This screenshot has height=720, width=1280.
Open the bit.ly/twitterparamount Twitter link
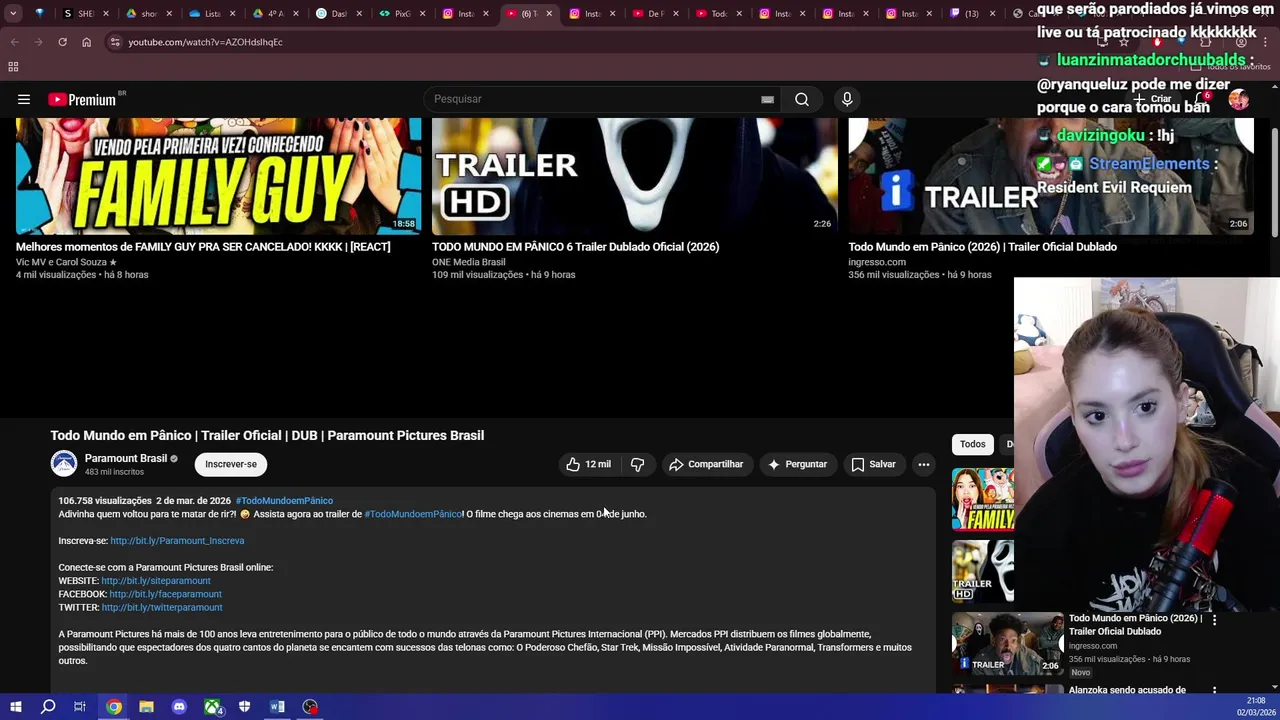point(162,607)
